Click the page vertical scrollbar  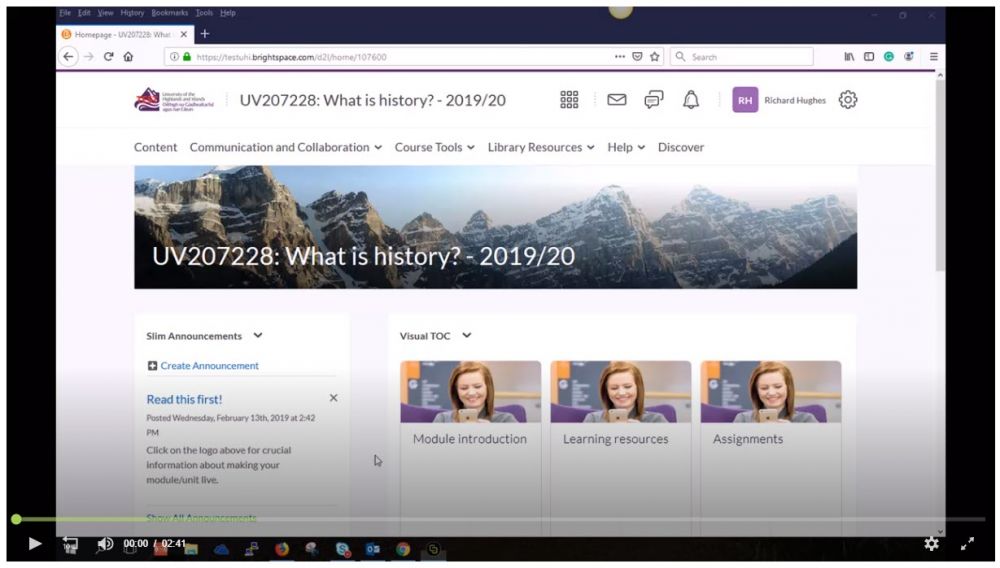click(940, 175)
